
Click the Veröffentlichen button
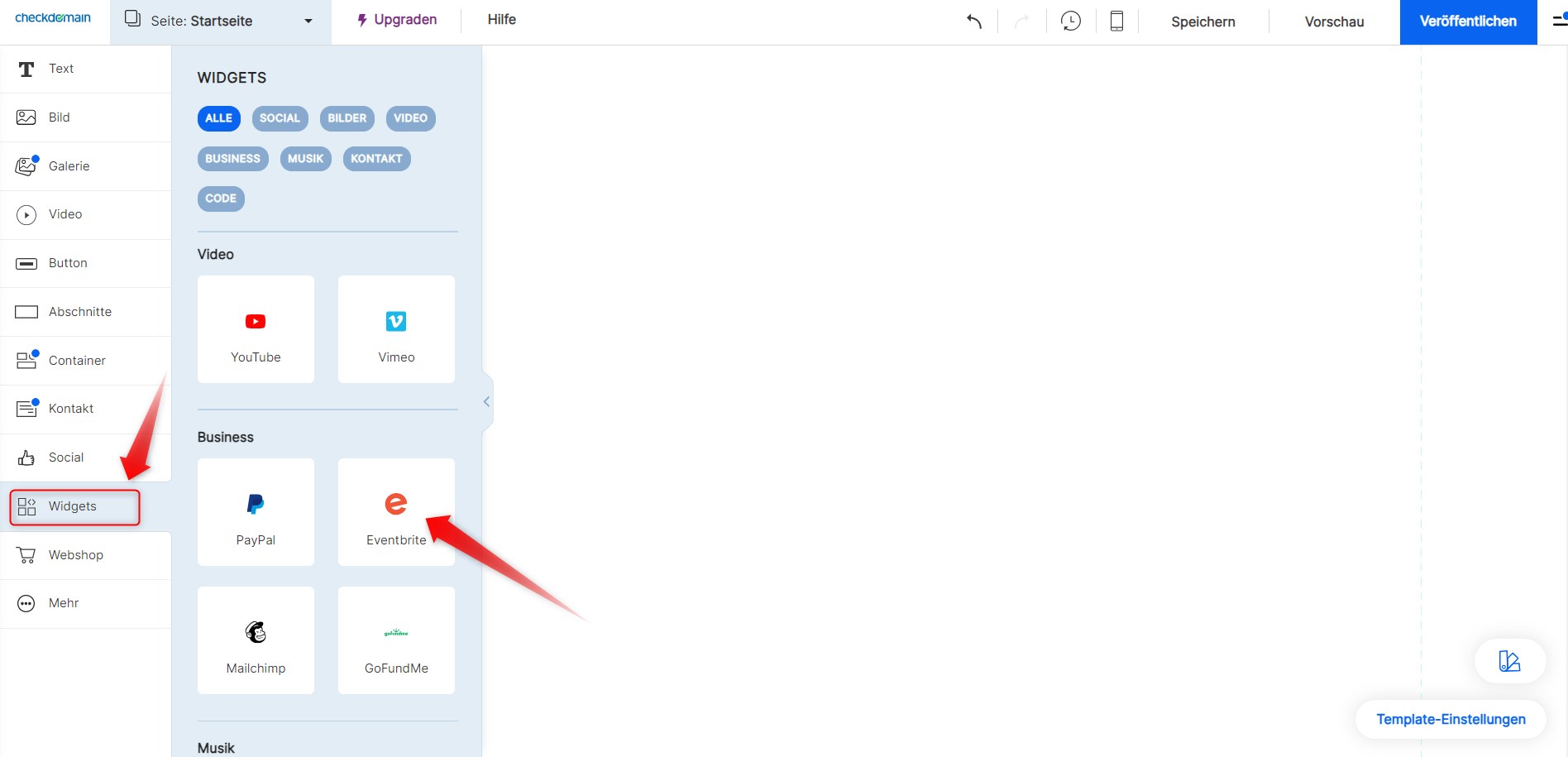click(x=1468, y=22)
